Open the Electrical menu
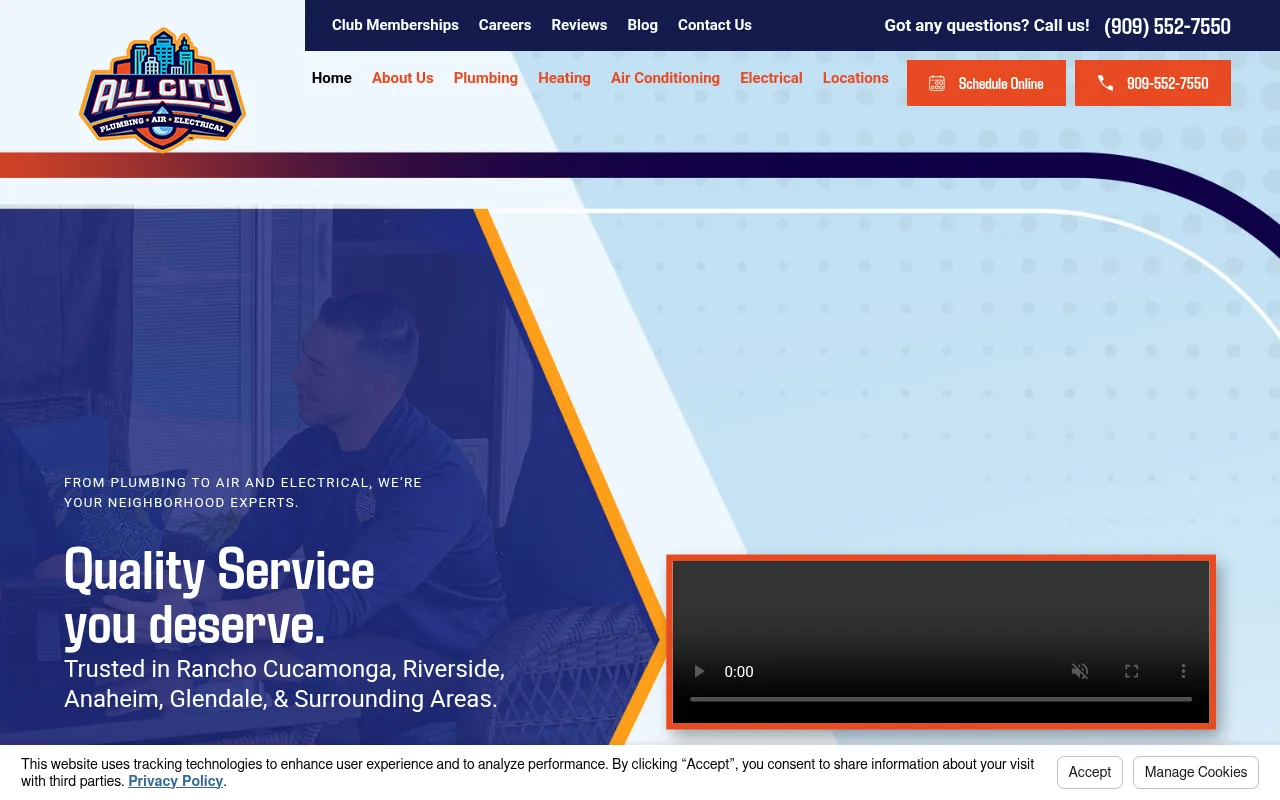The height and width of the screenshot is (800, 1280). 771,78
